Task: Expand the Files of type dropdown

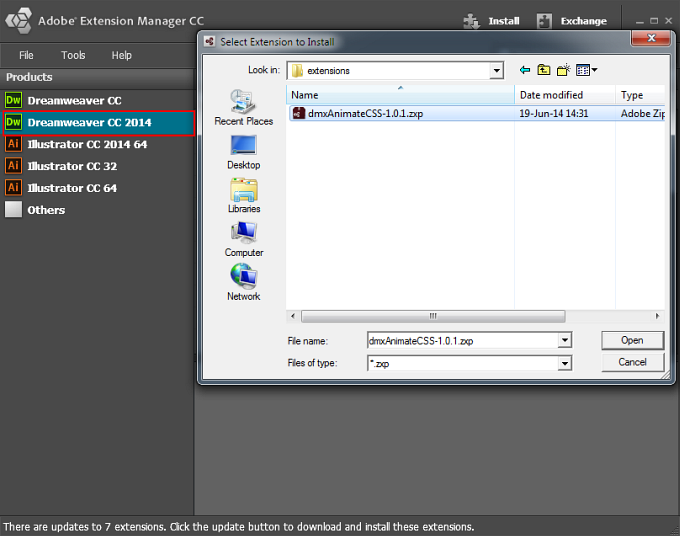Action: coord(565,363)
